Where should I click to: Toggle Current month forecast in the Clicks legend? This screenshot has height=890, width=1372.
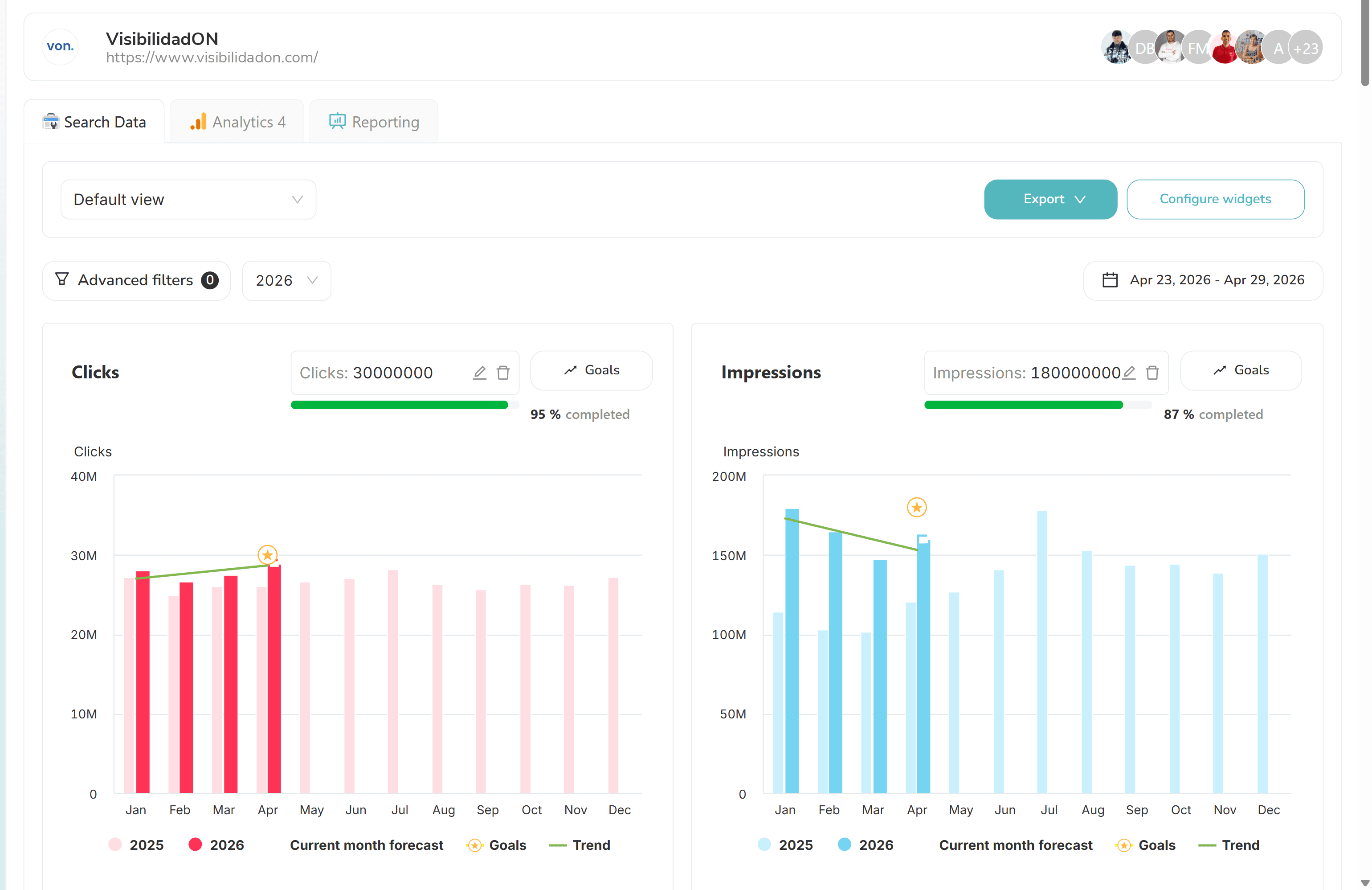[x=367, y=845]
